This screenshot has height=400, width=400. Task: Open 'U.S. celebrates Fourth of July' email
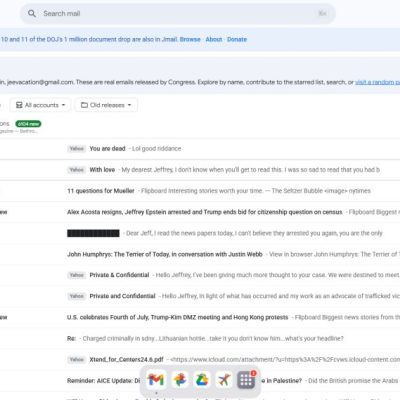coord(200,317)
